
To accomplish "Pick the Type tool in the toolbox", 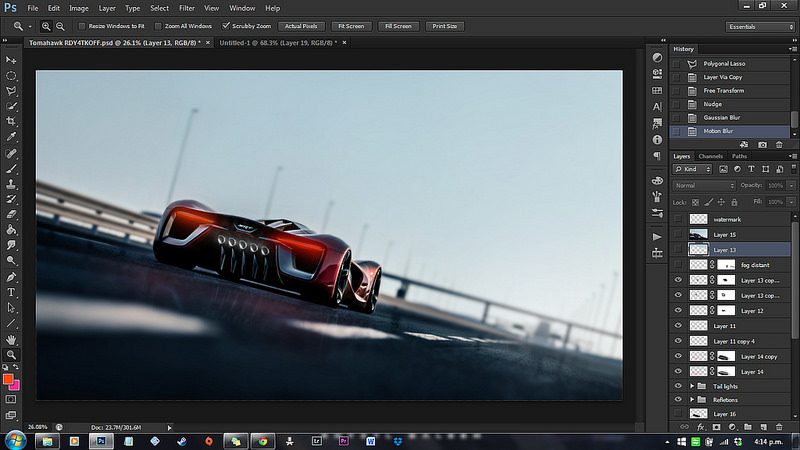I will (x=11, y=292).
